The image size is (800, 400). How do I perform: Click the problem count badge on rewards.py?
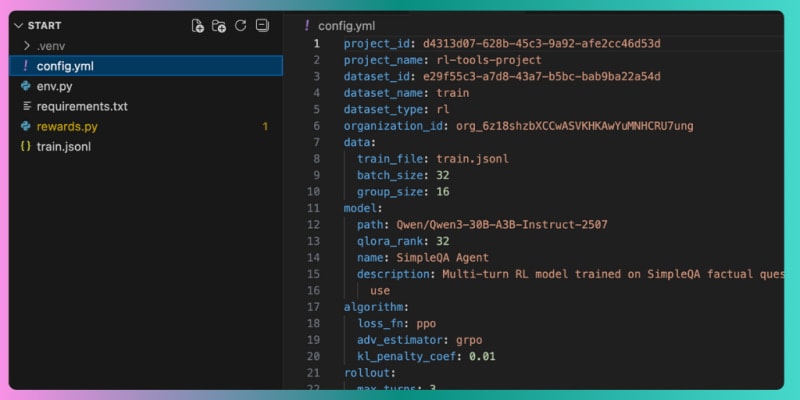265,127
